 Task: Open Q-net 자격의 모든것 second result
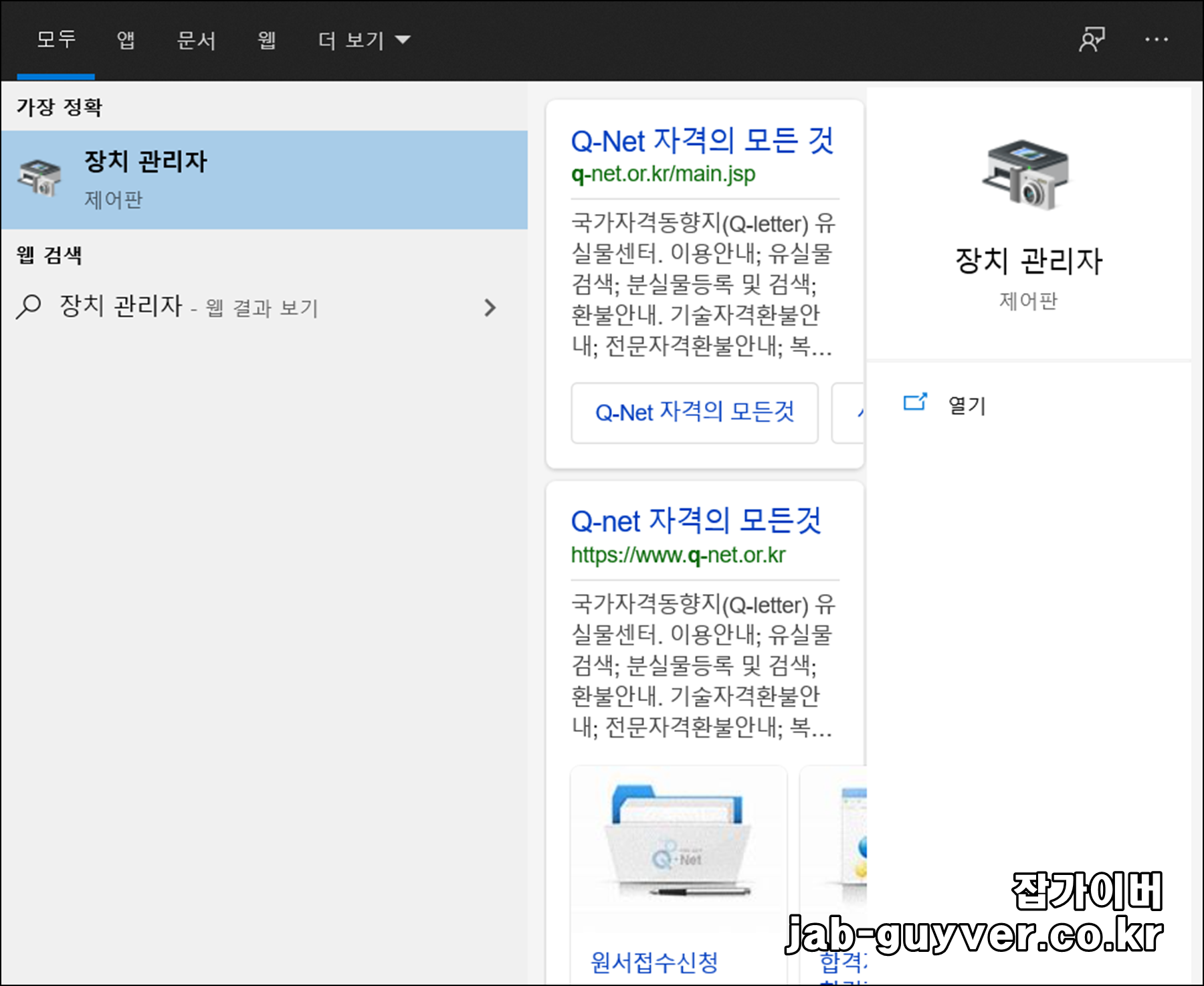click(x=696, y=521)
